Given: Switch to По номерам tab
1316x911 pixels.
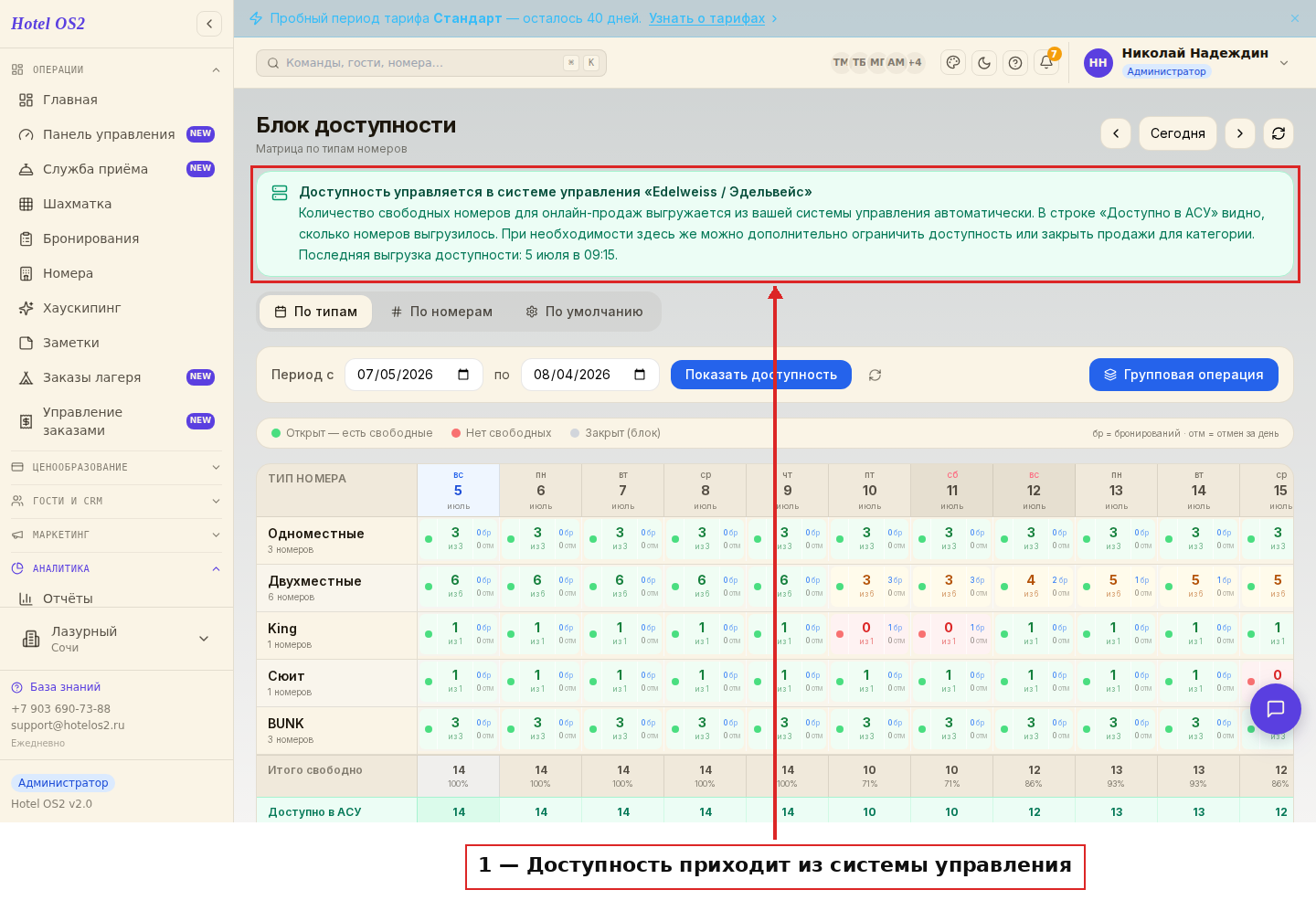Looking at the screenshot, I should click(442, 312).
